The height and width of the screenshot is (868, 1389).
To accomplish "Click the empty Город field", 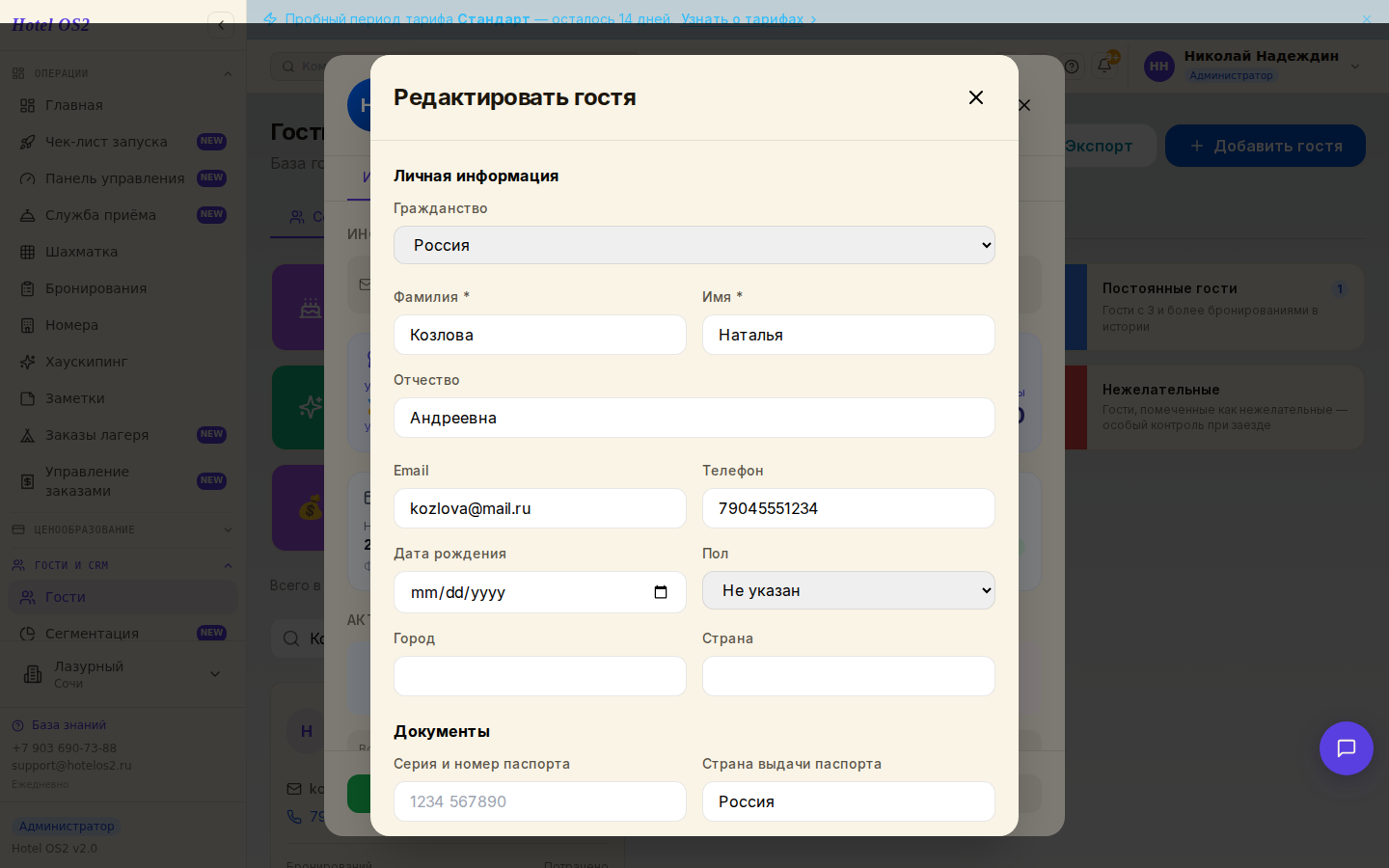I will 540,676.
